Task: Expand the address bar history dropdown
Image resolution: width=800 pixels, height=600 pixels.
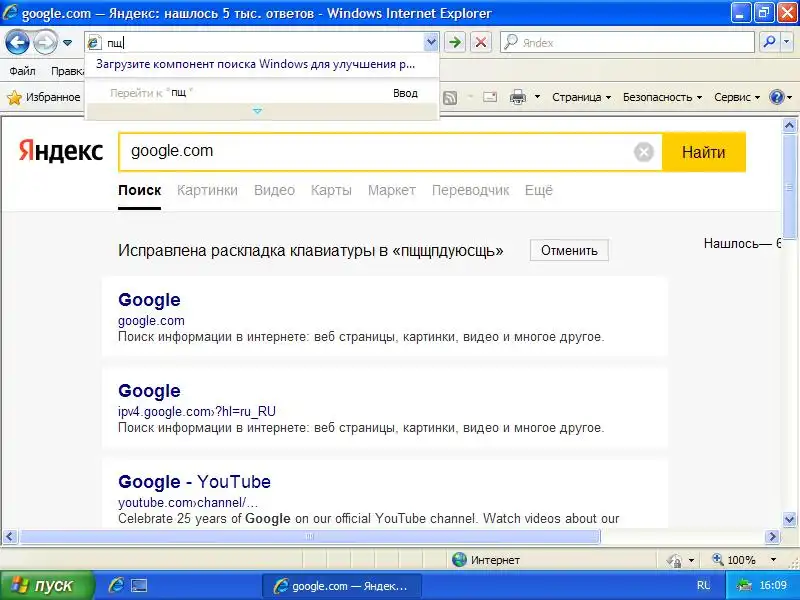Action: (431, 42)
